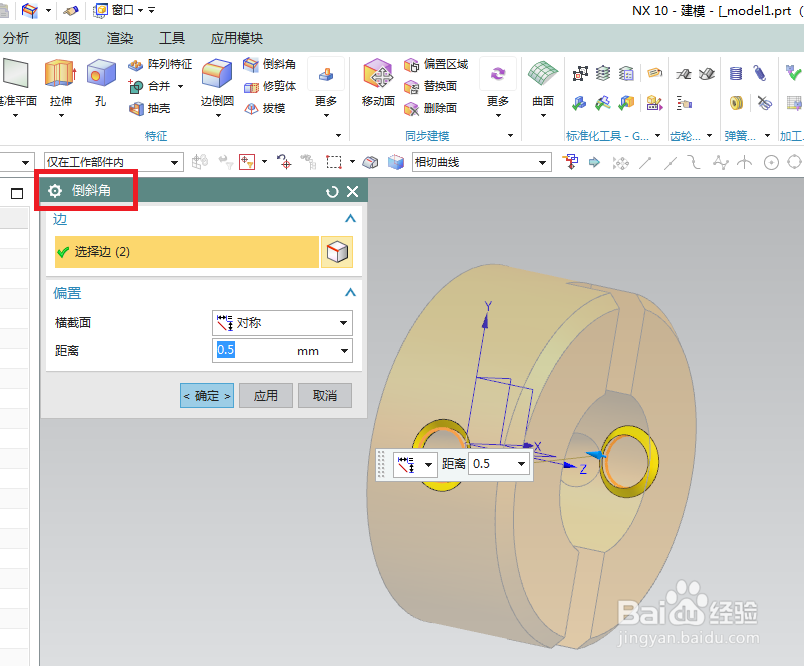Cancel the chamfer with 取消
Viewport: 804px width, 666px height.
tap(325, 396)
